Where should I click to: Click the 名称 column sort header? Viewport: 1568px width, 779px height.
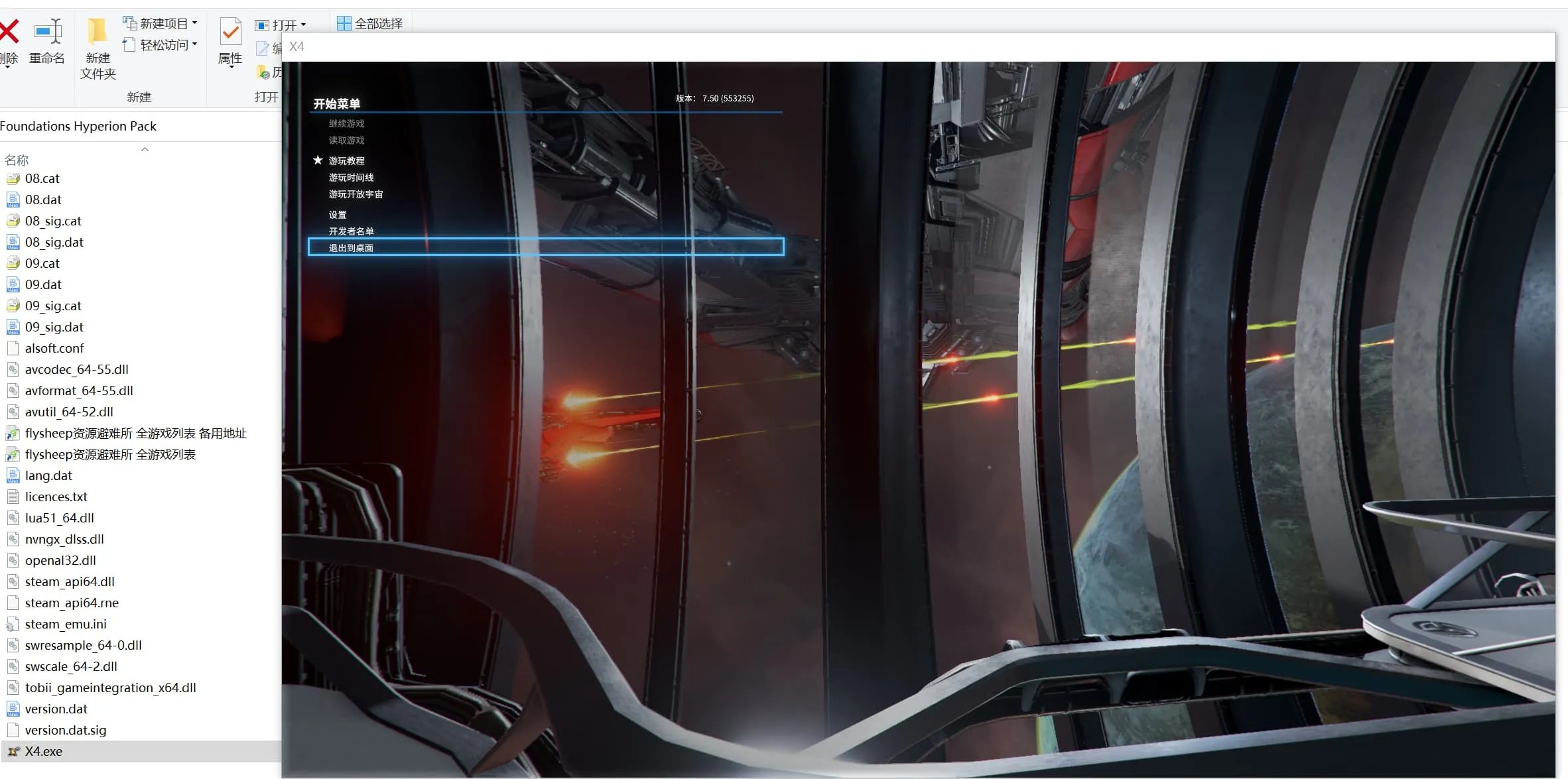click(17, 160)
